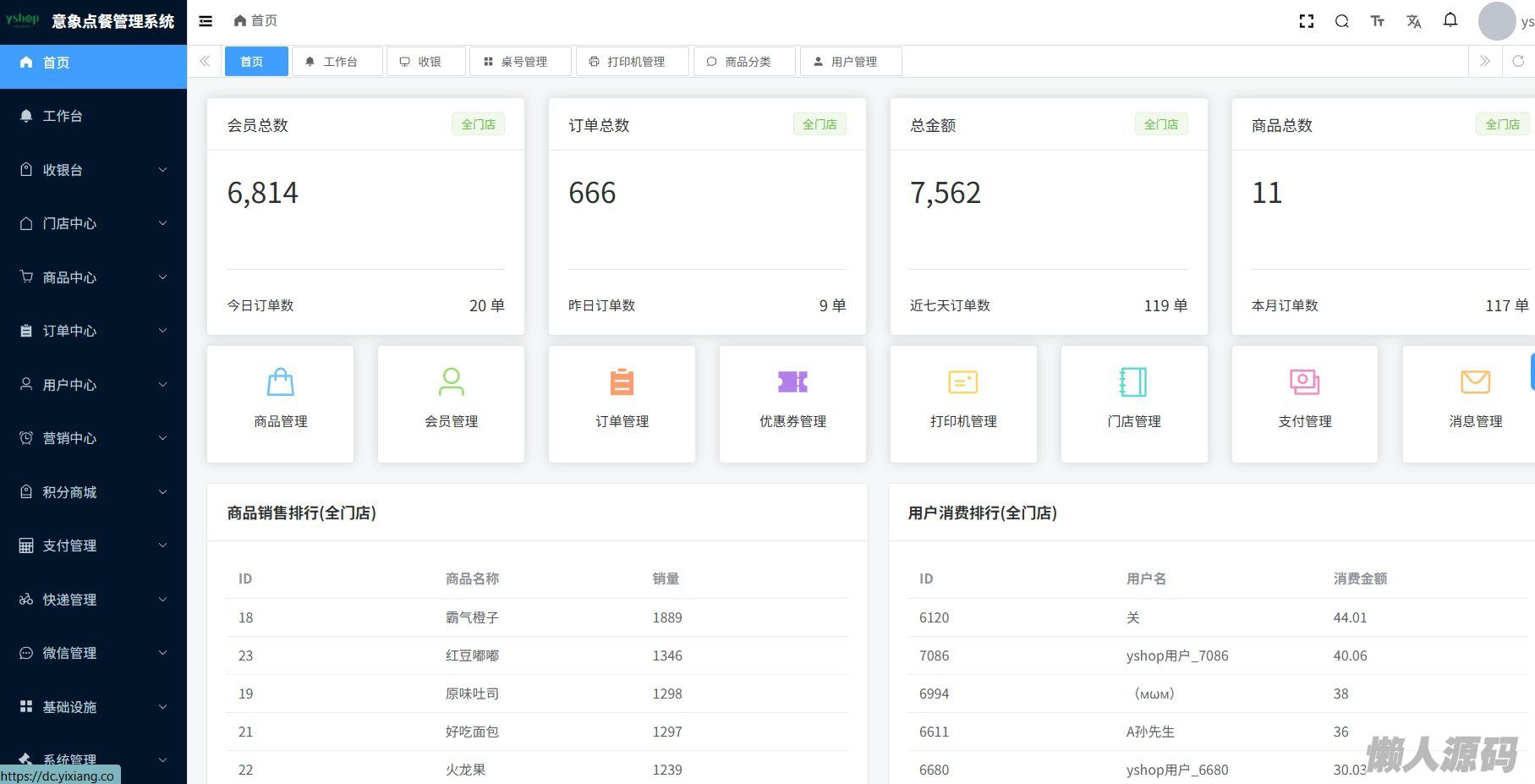Click the 门店管理 shortcut card

1133,403
